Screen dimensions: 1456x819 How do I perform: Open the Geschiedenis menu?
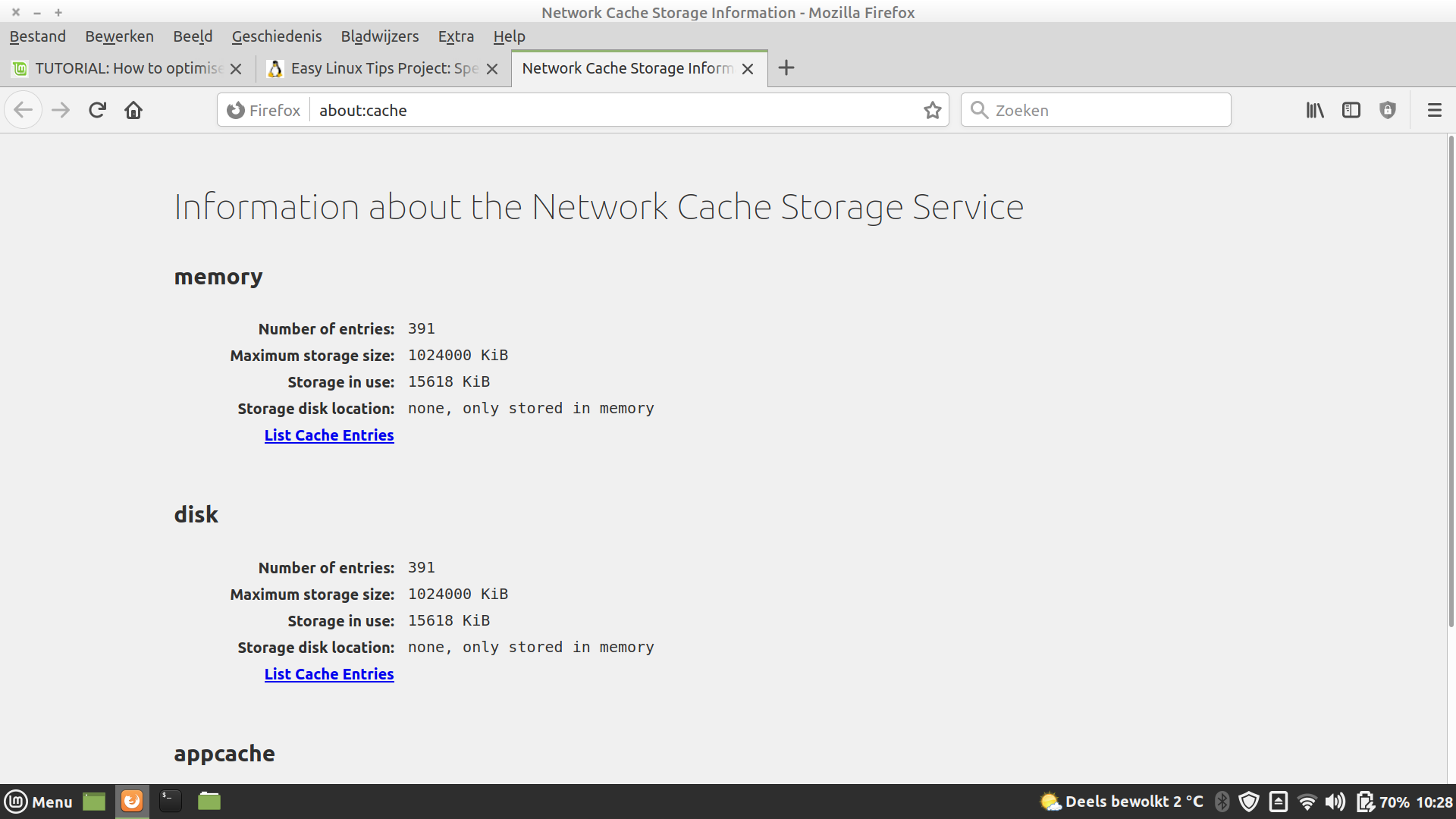[277, 36]
